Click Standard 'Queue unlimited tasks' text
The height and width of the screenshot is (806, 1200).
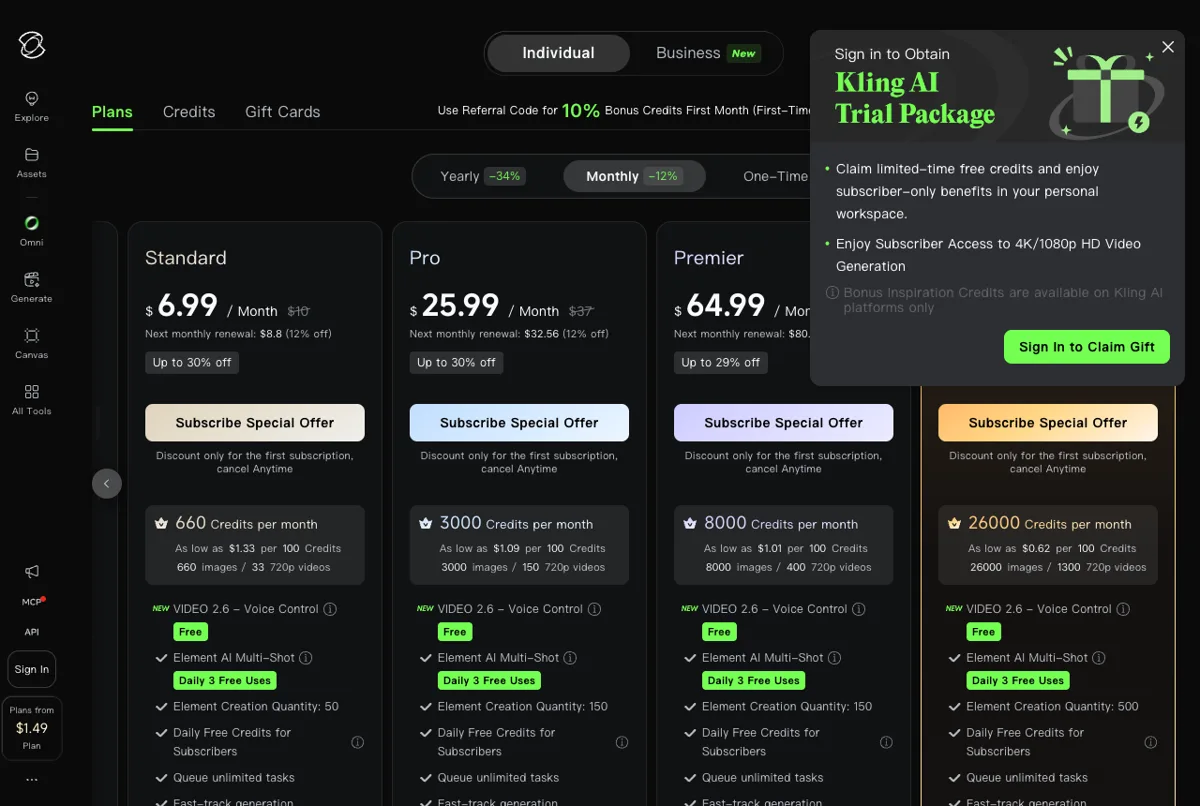[234, 777]
